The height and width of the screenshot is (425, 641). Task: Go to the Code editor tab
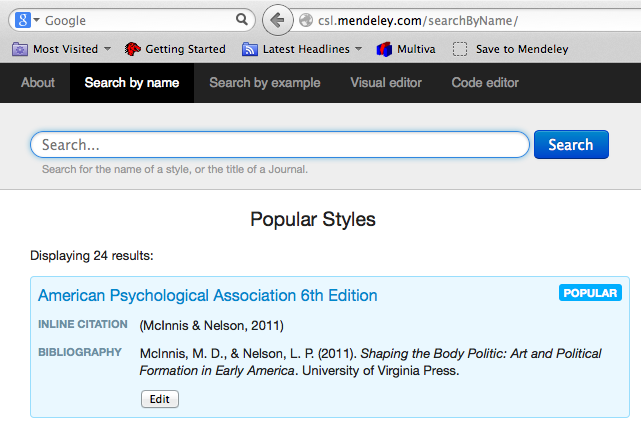[x=487, y=83]
